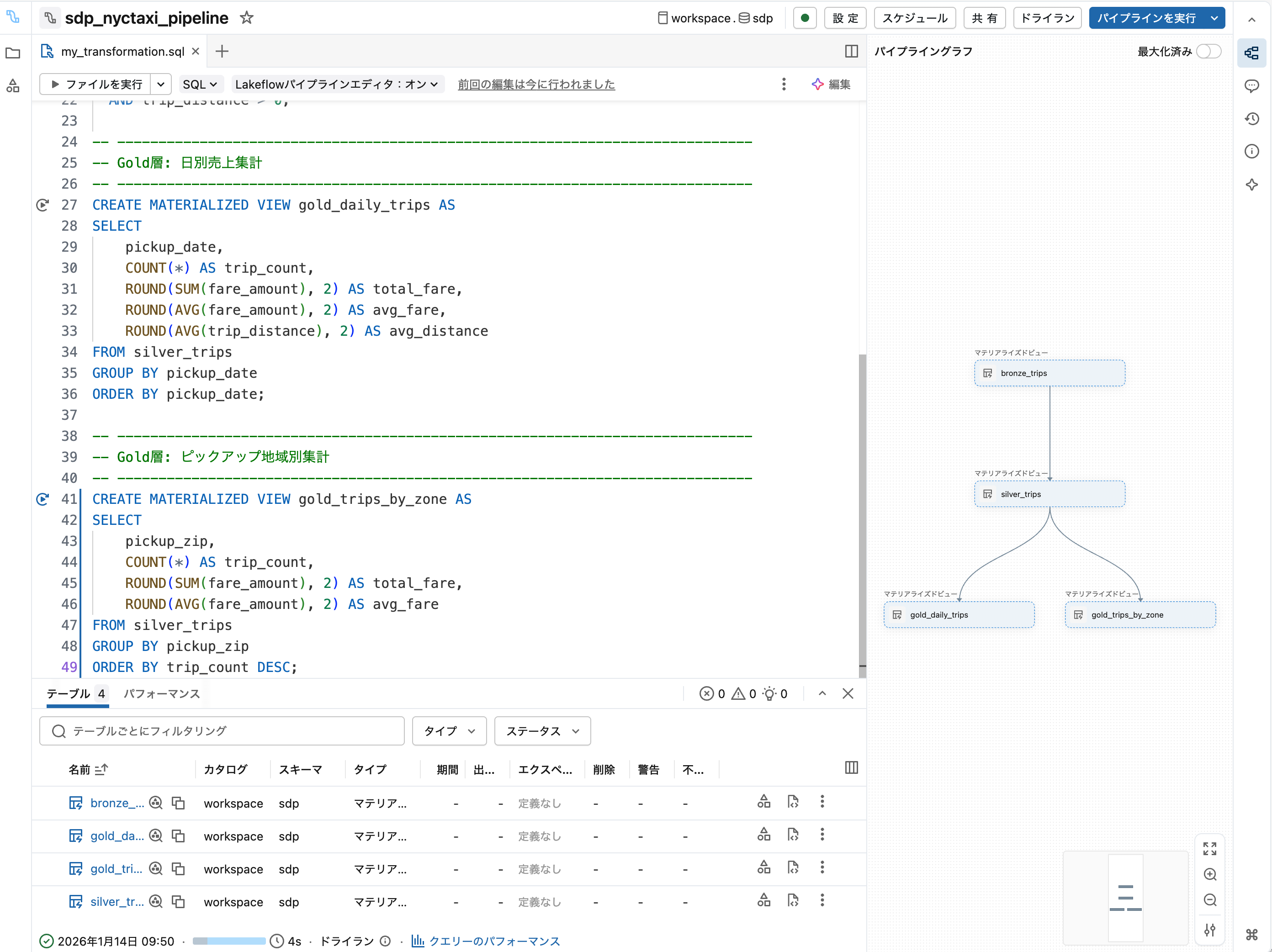
Task: Click the テーブルごとにフィルタリング search field
Action: tap(222, 730)
